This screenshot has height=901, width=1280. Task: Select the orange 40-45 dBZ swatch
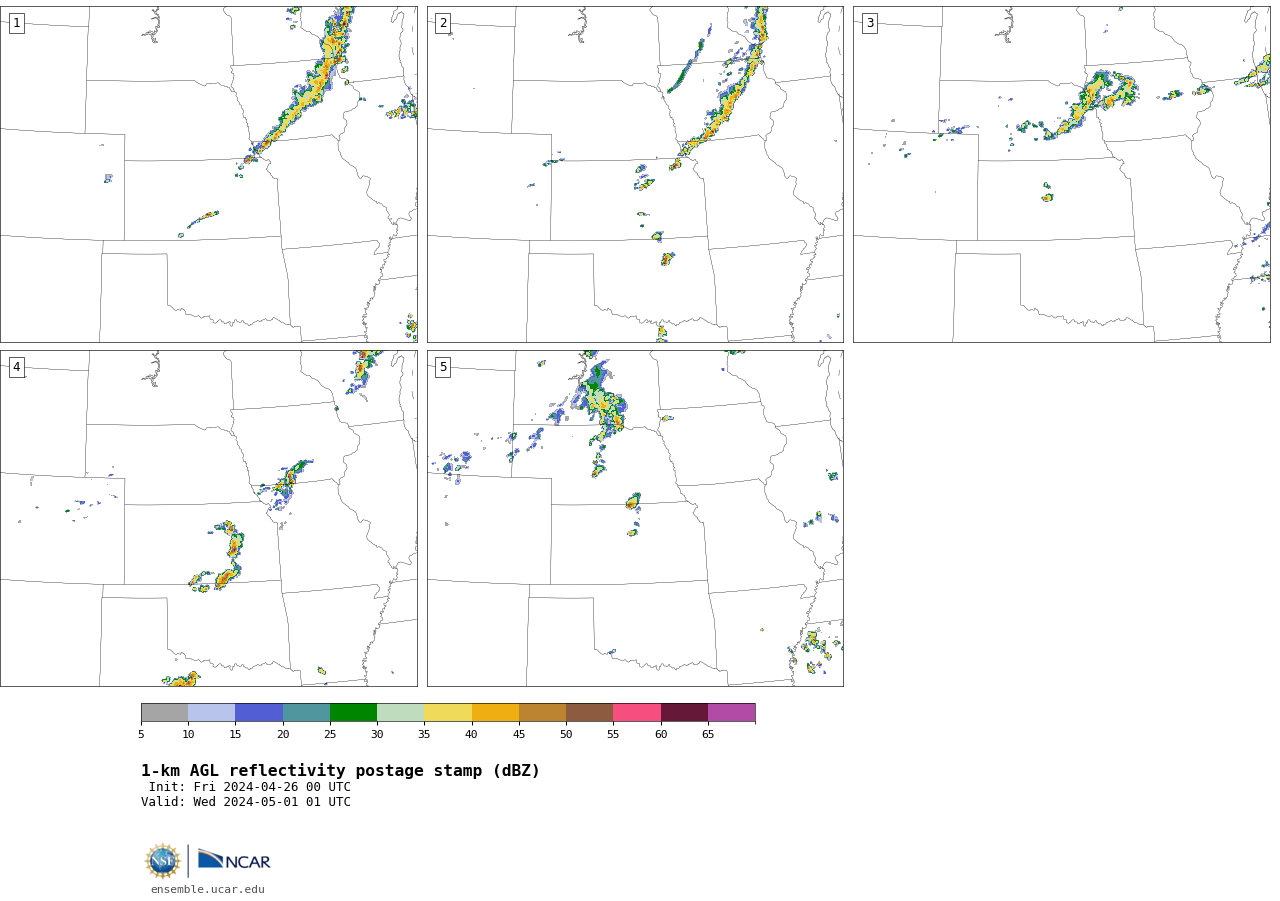[x=495, y=713]
